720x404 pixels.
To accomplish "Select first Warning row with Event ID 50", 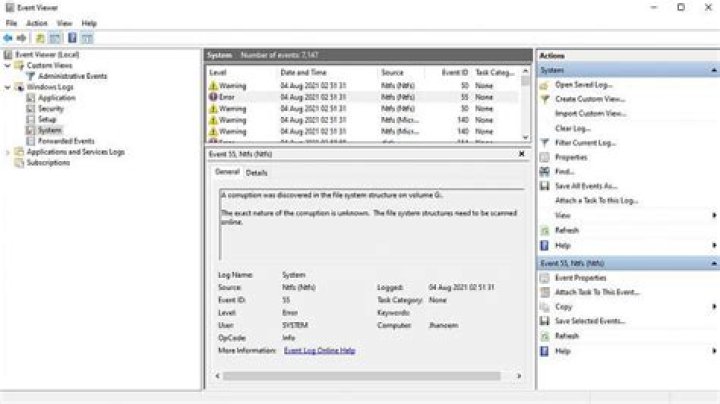I will (x=363, y=86).
